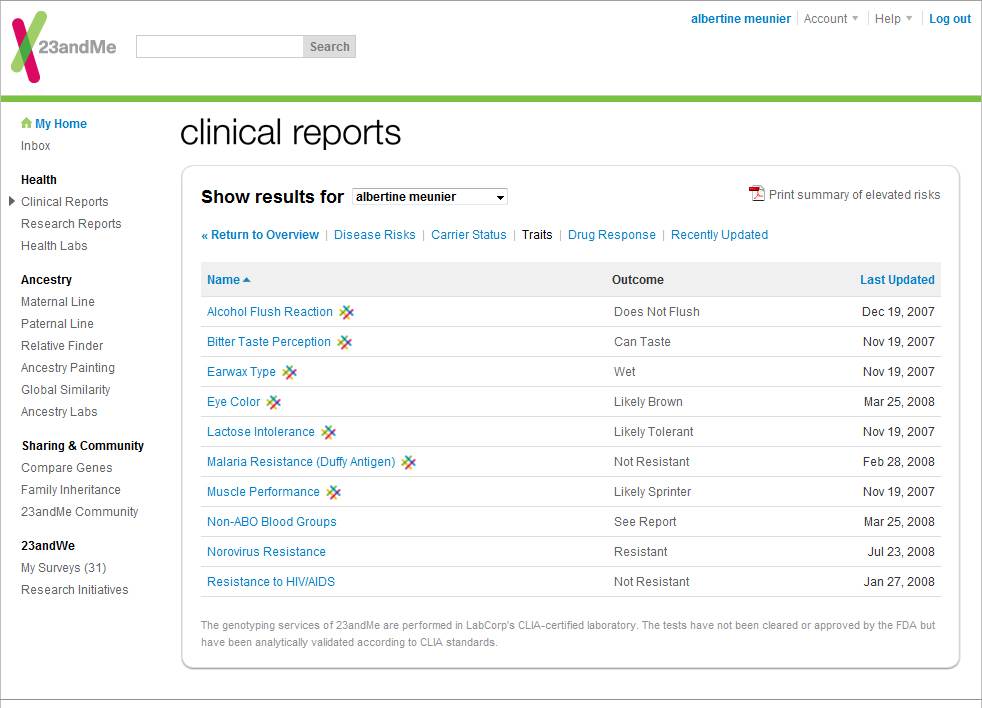This screenshot has height=708, width=982.
Task: Open Clinical Reports in the sidebar
Action: [65, 202]
